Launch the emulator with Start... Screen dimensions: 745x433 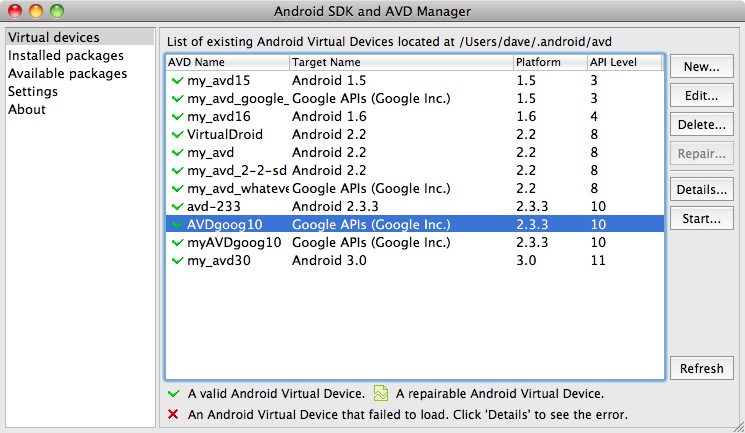pos(701,219)
